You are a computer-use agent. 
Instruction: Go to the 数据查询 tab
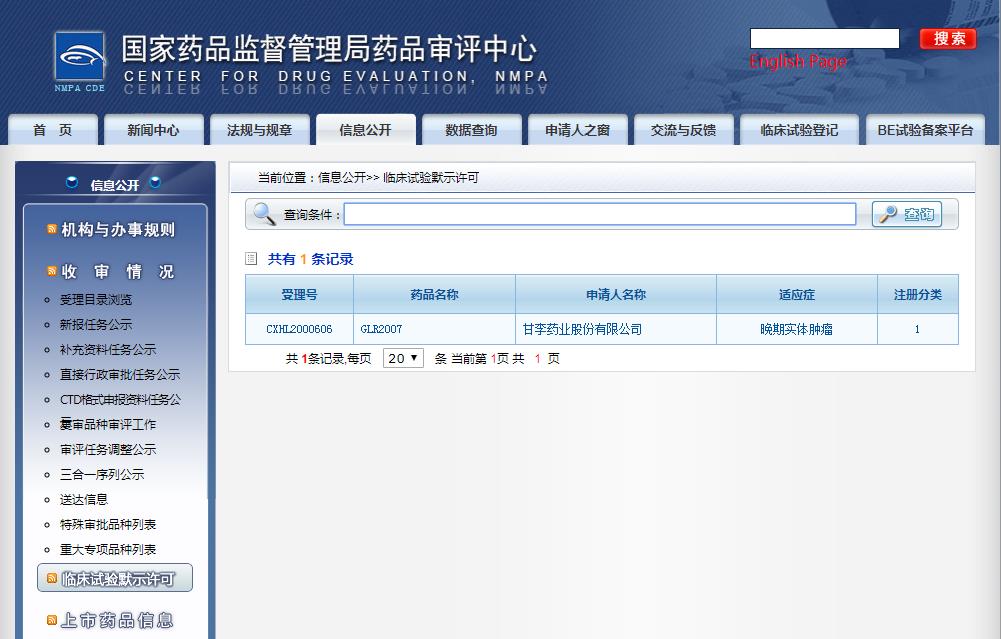[x=471, y=130]
